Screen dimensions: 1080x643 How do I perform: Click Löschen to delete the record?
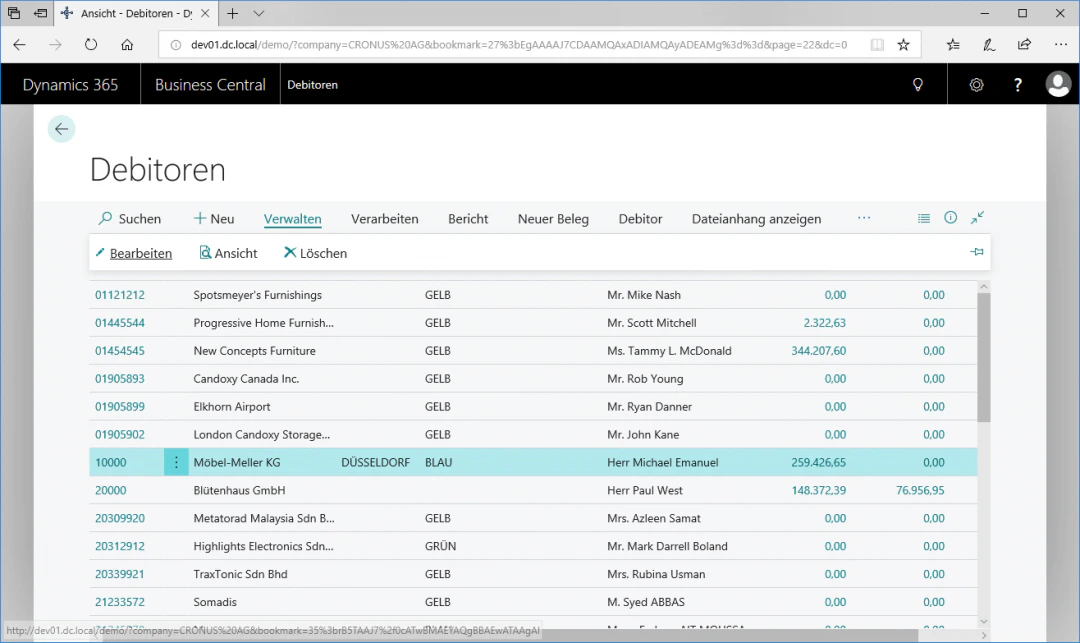315,253
